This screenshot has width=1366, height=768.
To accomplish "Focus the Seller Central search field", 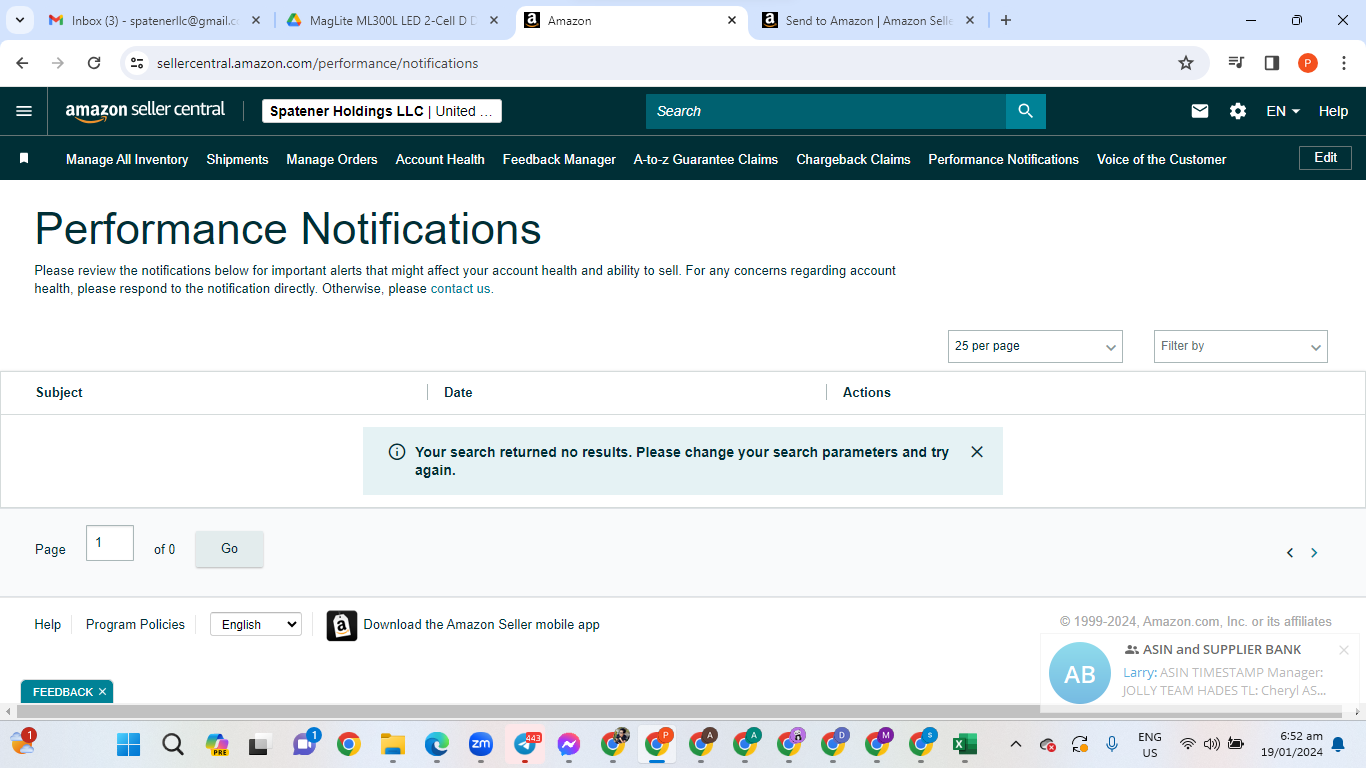I will pos(826,111).
